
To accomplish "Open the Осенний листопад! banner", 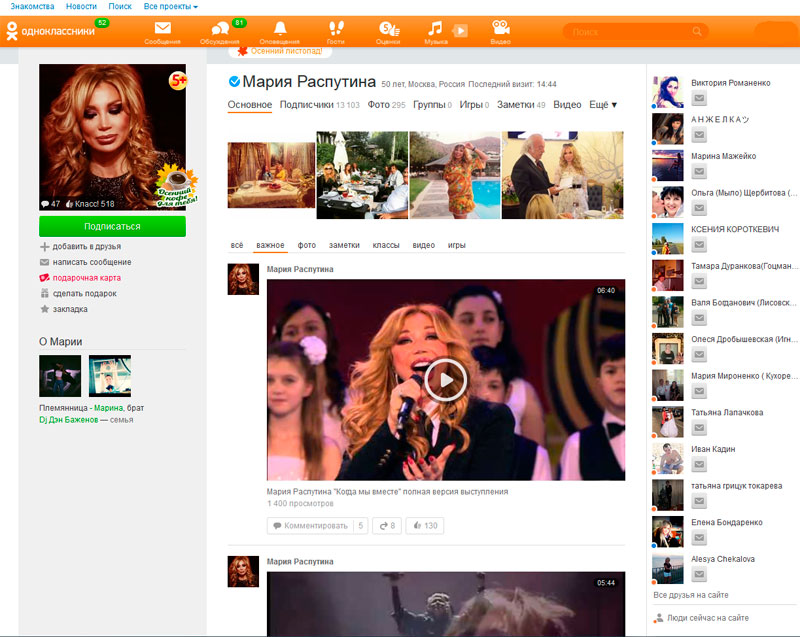I will tap(280, 51).
